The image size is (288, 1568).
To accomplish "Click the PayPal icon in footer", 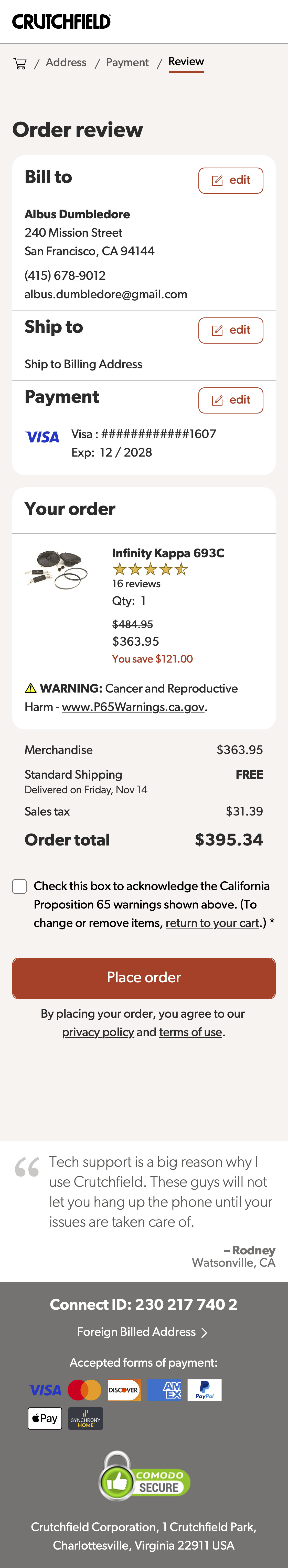I will click(205, 1390).
